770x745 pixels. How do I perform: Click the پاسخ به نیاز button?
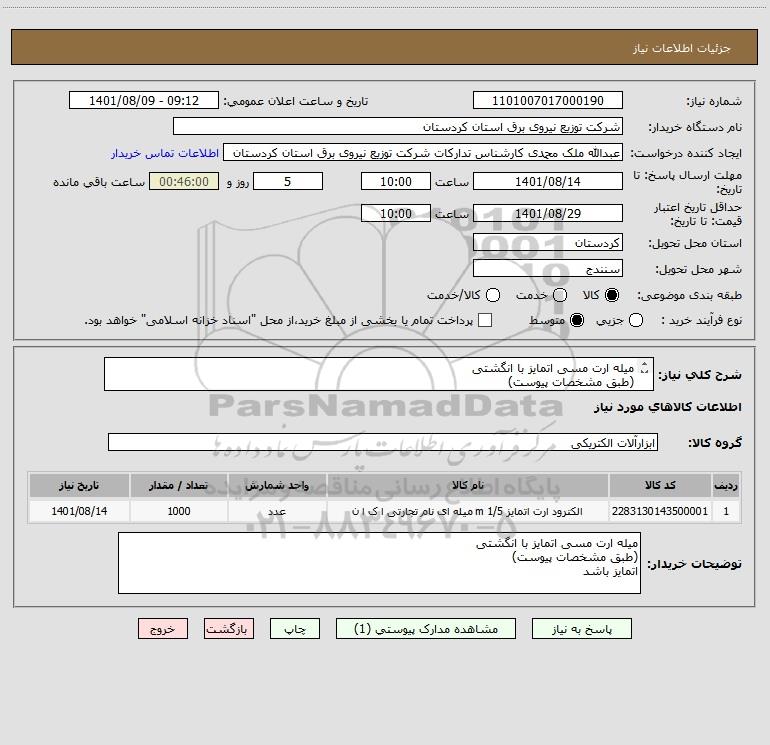(581, 629)
